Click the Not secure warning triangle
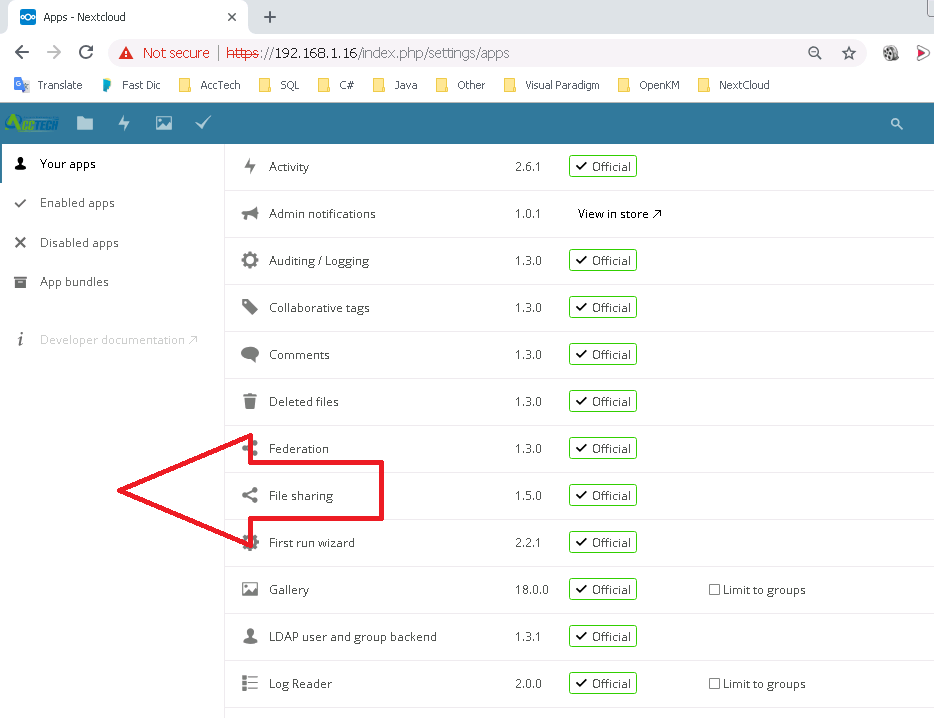The width and height of the screenshot is (934, 718). click(x=126, y=53)
